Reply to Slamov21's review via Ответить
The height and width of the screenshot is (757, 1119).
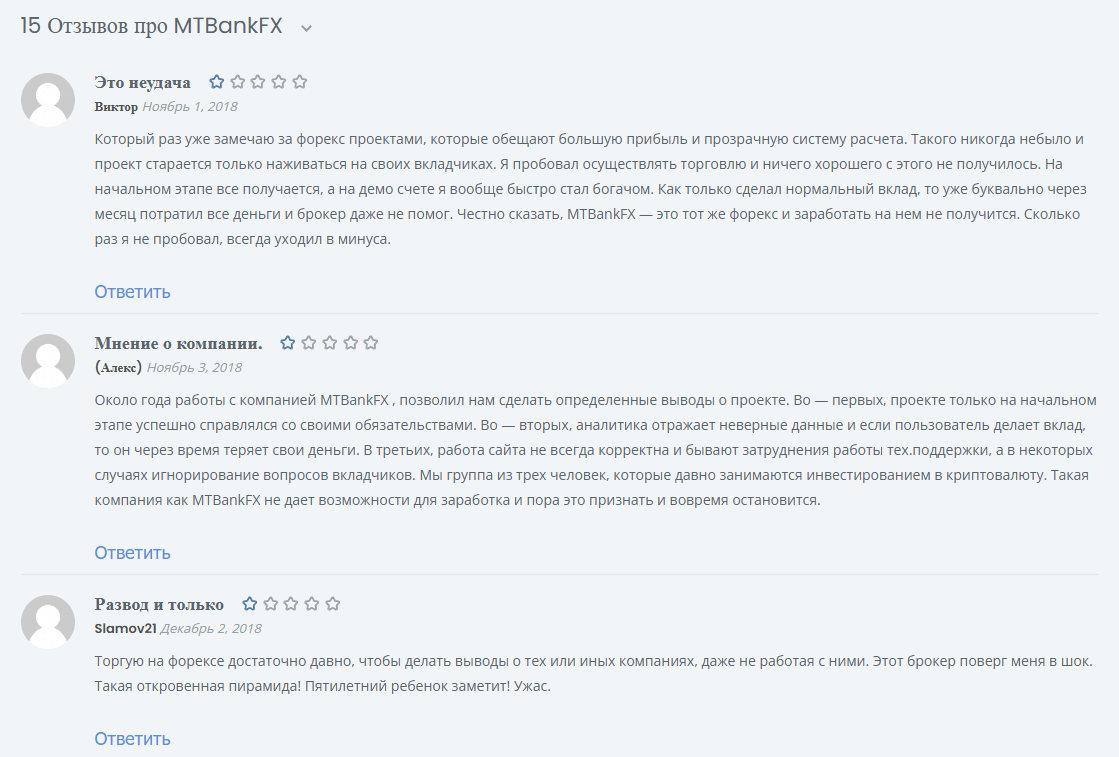[x=132, y=738]
